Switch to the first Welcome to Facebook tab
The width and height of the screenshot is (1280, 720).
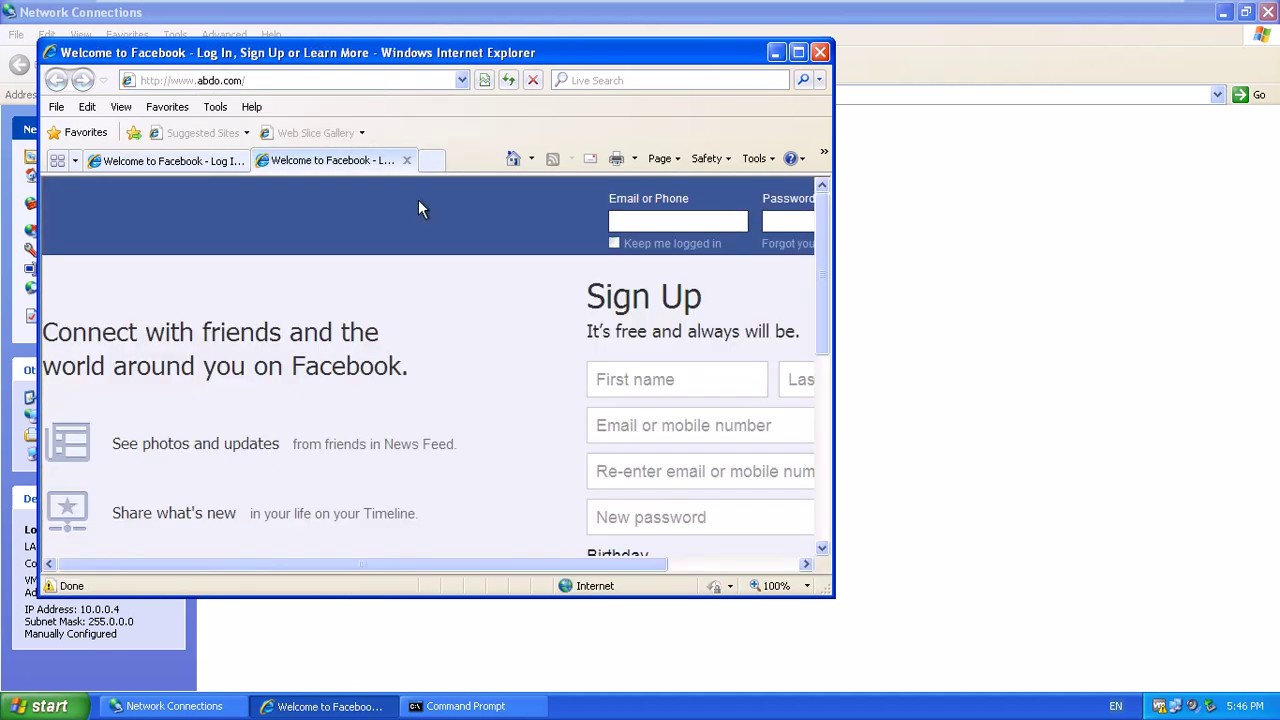(x=166, y=160)
